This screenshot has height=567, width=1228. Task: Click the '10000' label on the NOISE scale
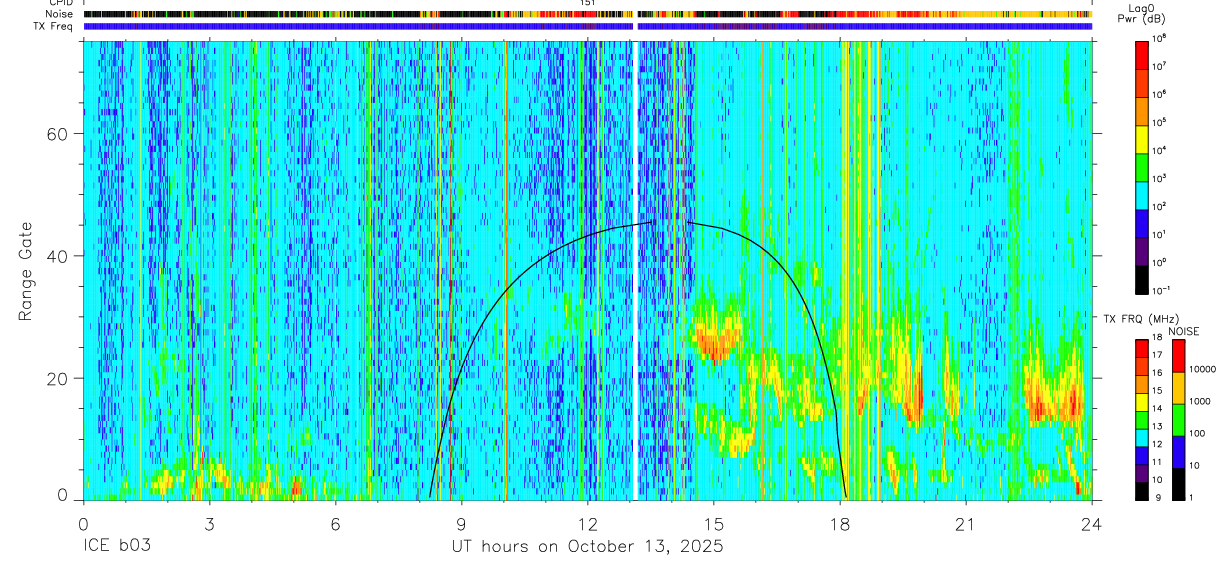1205,369
